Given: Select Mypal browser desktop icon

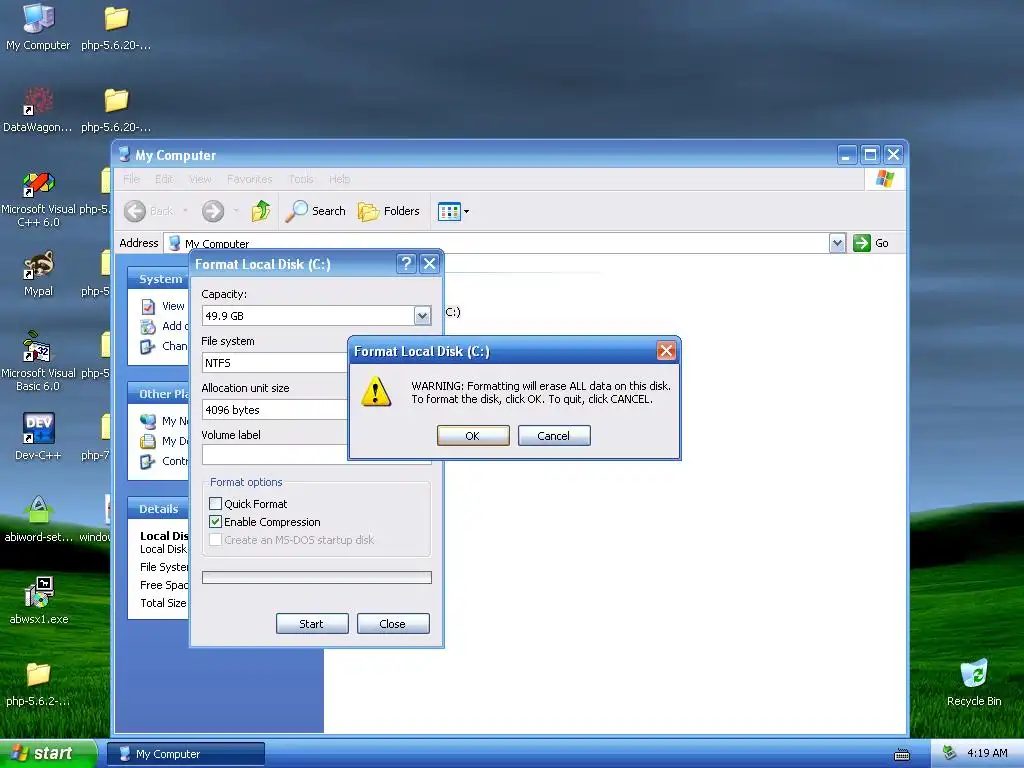Looking at the screenshot, I should click(39, 274).
